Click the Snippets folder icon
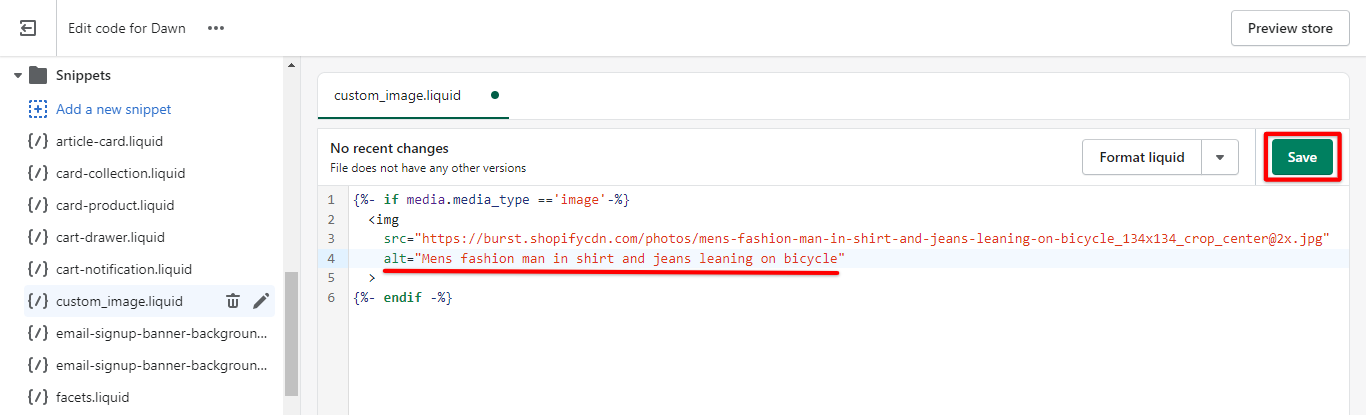Screen dimensions: 1366x415 tap(38, 75)
